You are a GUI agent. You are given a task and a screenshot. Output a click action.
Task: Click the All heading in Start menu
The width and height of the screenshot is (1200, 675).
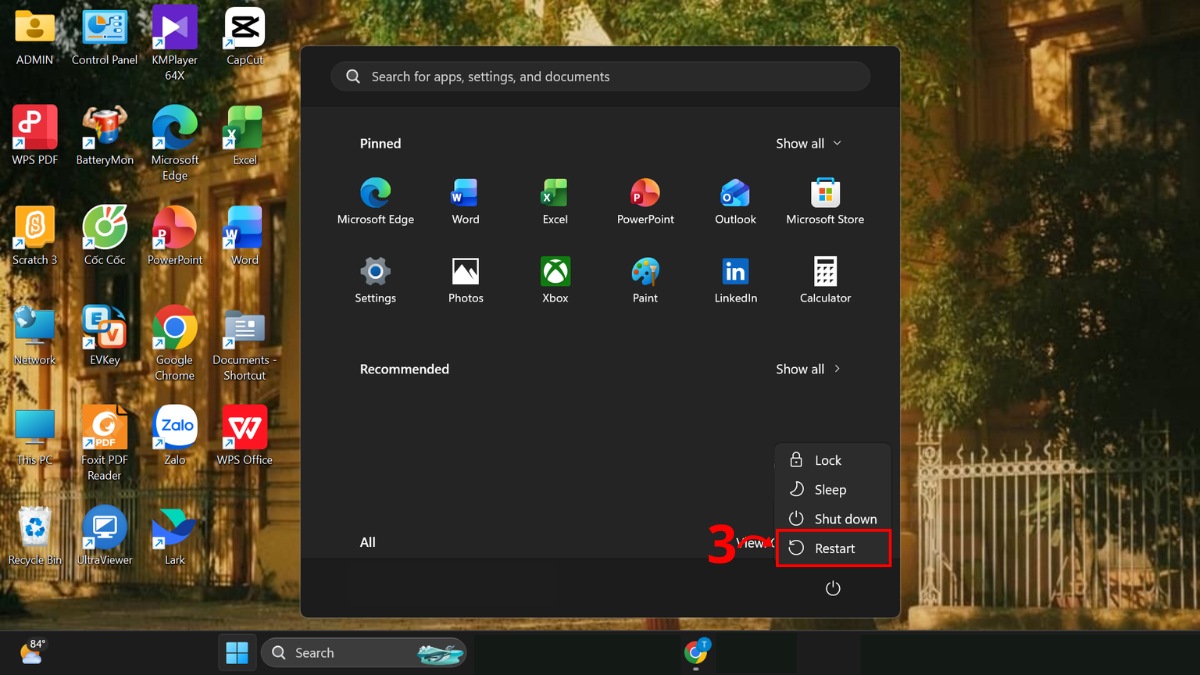[x=368, y=542]
